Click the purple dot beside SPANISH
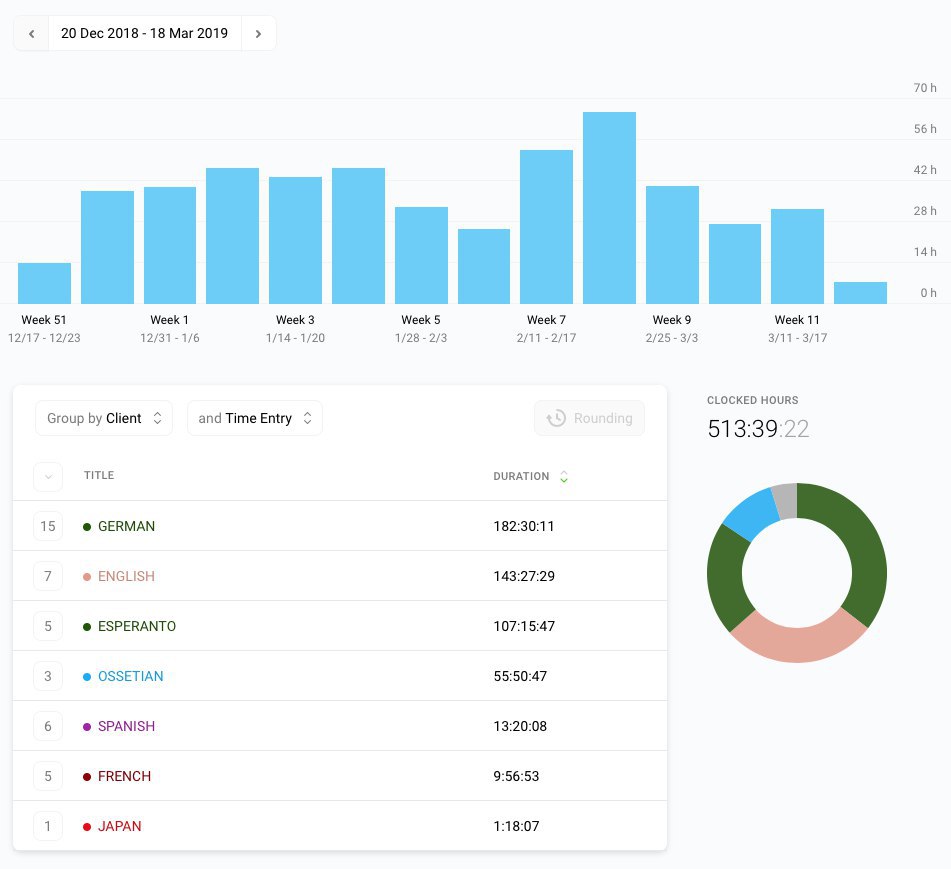The height and width of the screenshot is (869, 951). [x=87, y=726]
